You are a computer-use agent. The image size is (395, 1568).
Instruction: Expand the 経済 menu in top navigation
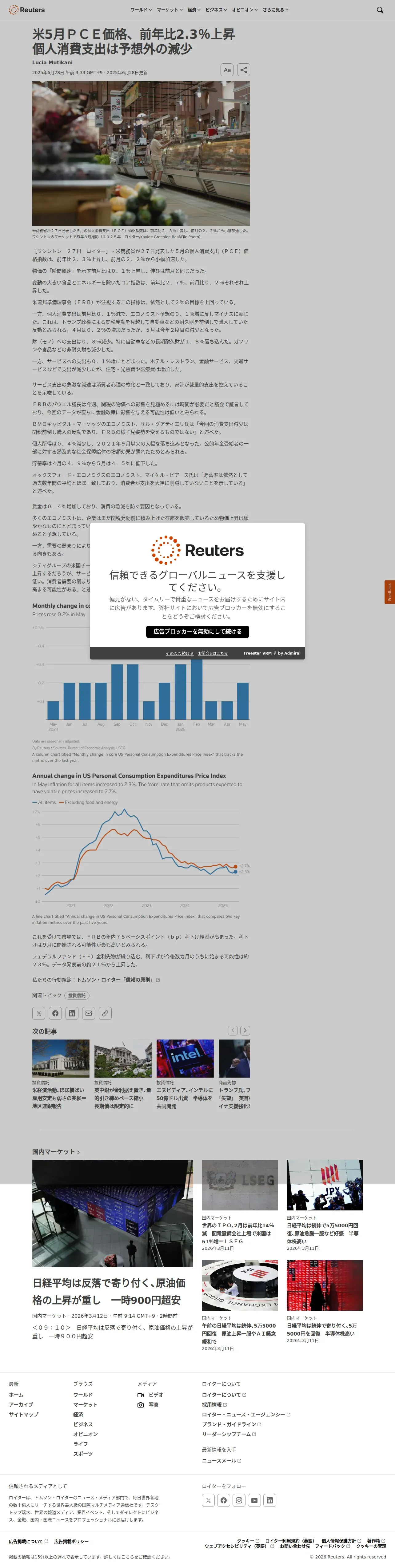click(194, 10)
